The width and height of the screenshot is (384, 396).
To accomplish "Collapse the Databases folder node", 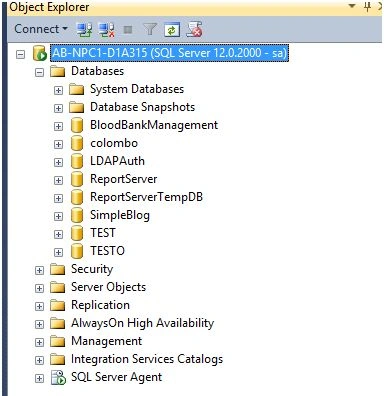I will (x=39, y=72).
